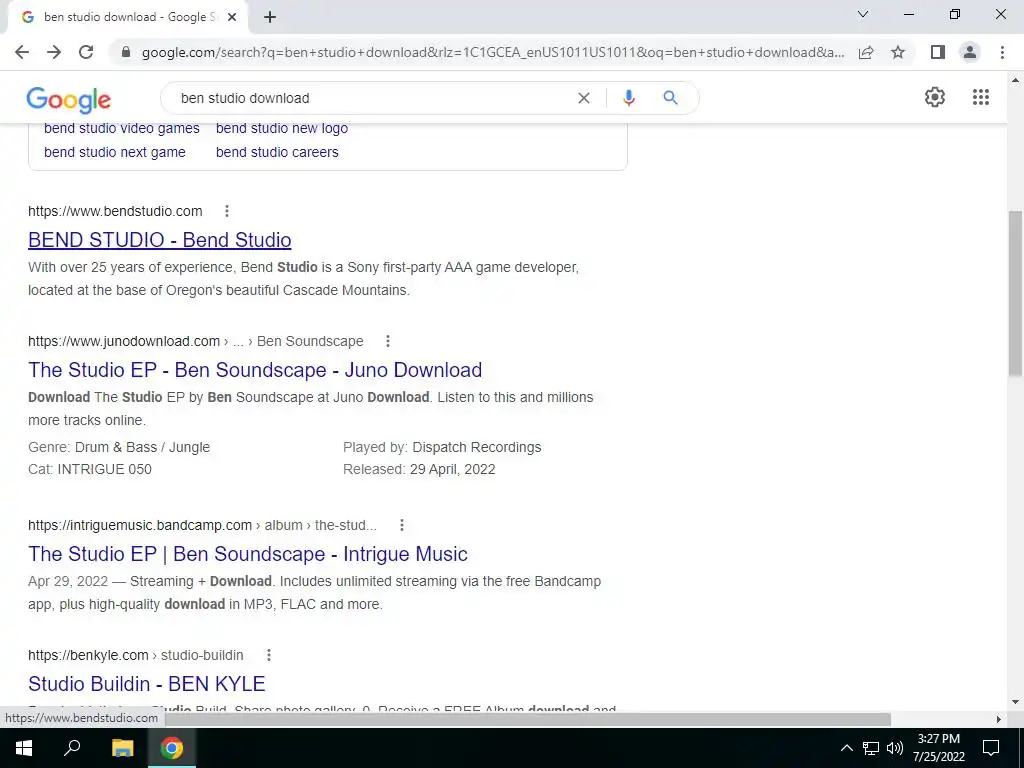Open the Chrome side panel
Image resolution: width=1024 pixels, height=768 pixels.
click(x=938, y=52)
